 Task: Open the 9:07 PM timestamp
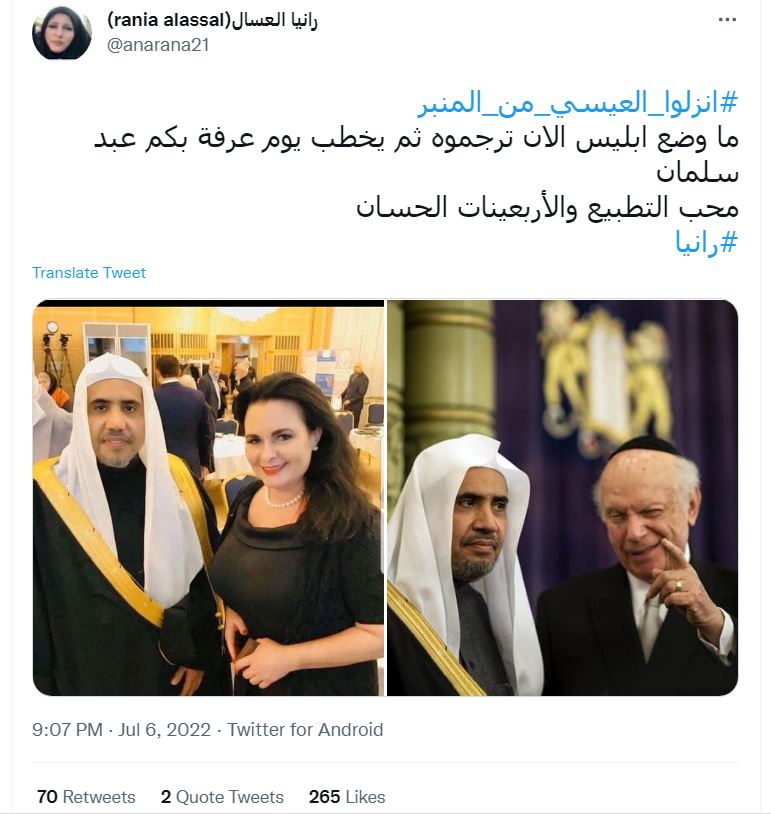(x=67, y=729)
